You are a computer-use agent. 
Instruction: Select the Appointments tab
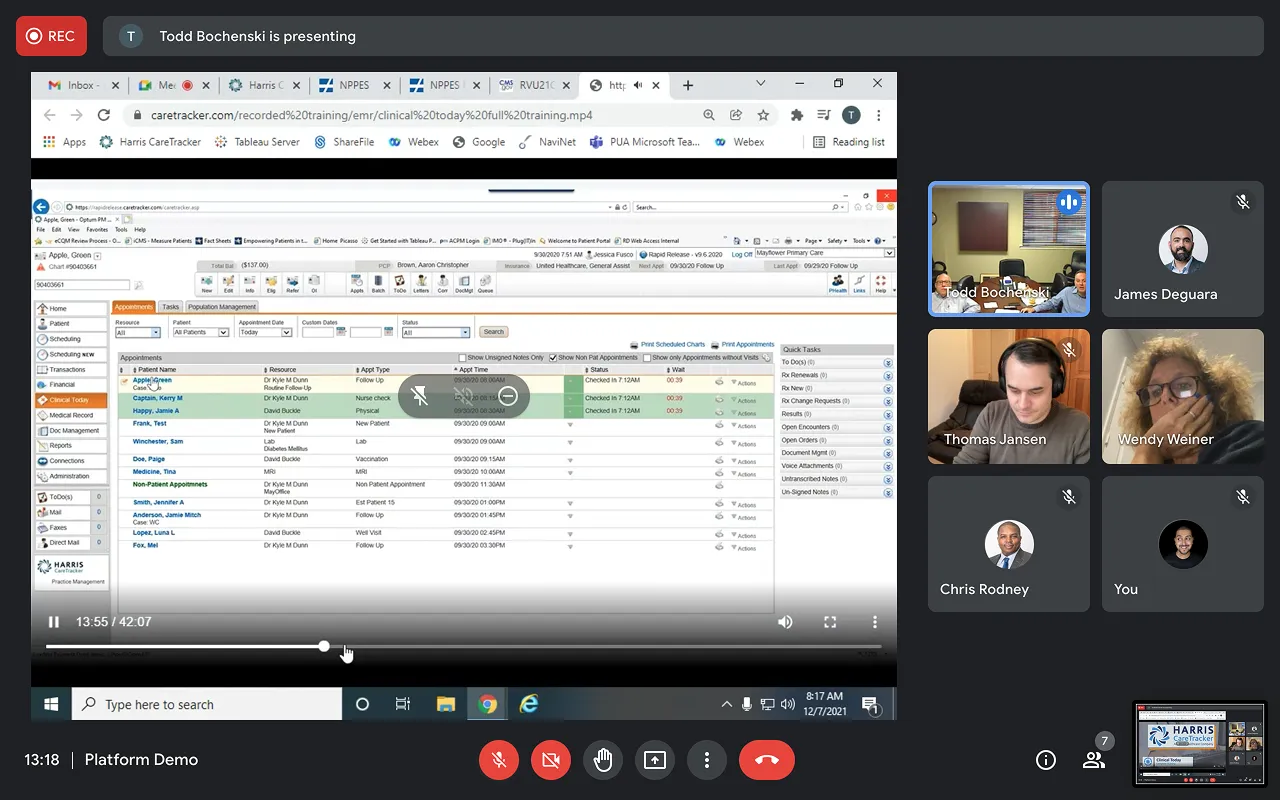coord(133,307)
